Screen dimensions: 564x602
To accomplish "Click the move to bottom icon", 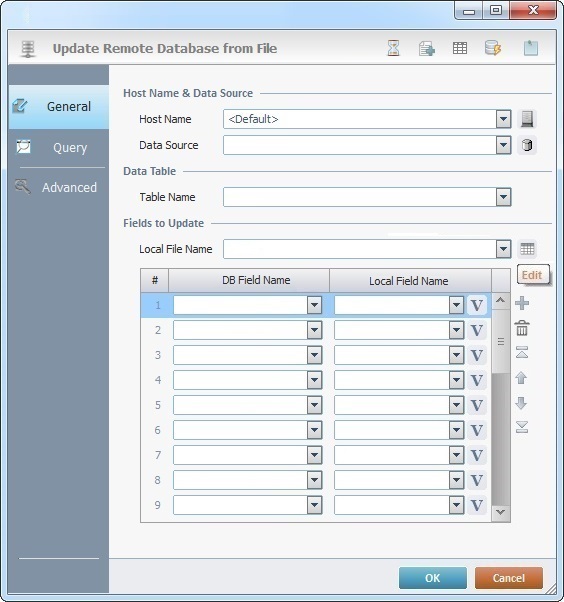I will (x=522, y=427).
